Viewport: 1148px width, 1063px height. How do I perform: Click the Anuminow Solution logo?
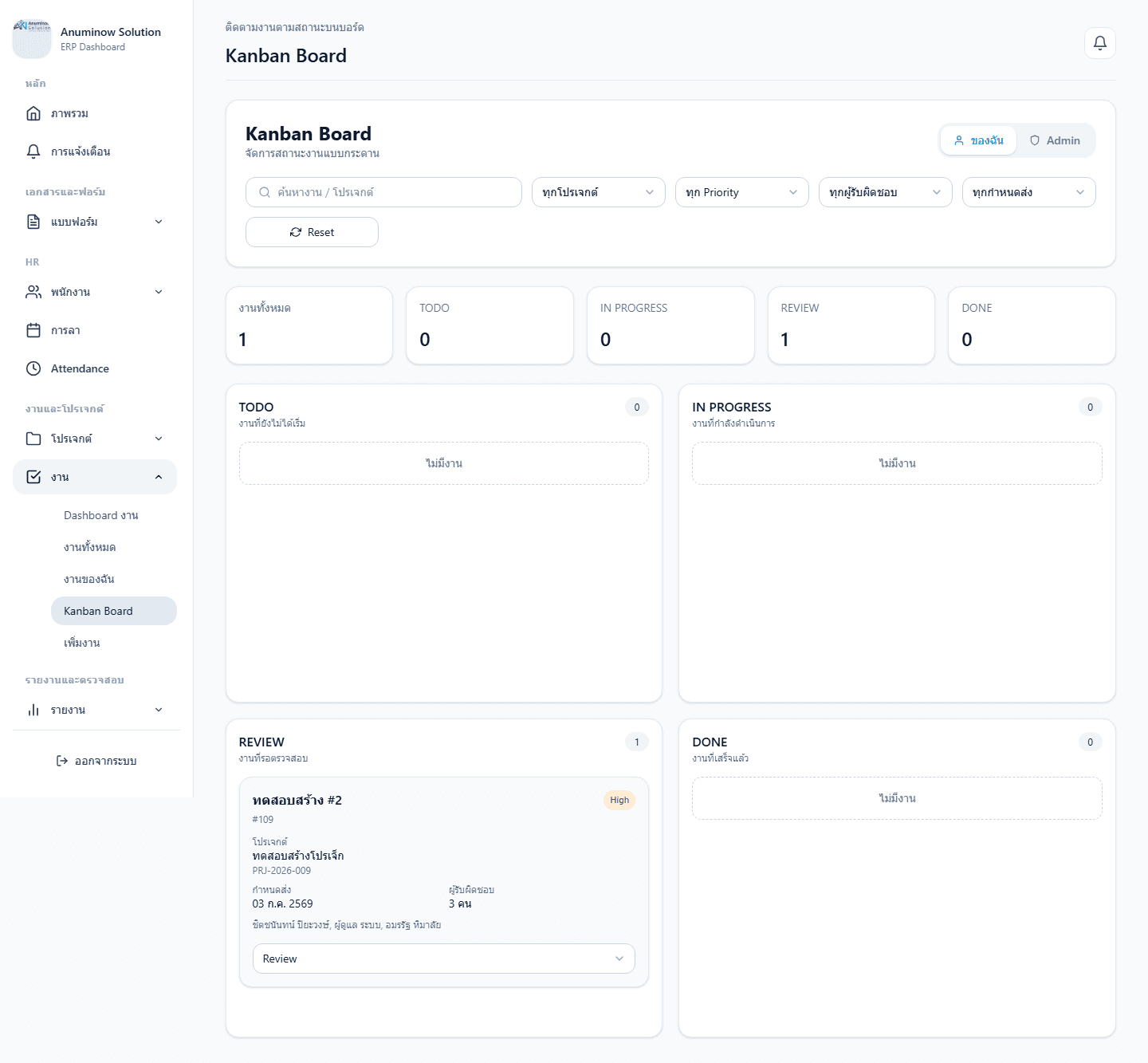tap(32, 39)
